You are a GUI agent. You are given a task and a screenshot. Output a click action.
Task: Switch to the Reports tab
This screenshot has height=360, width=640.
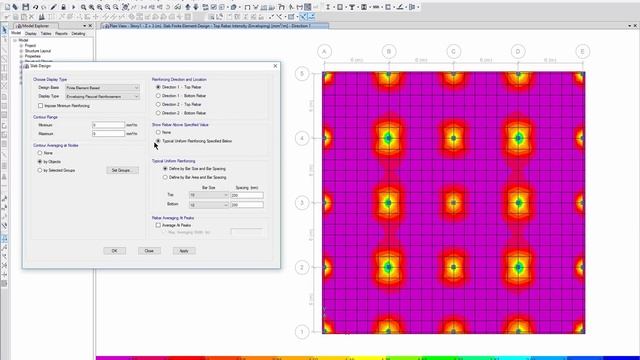click(x=61, y=33)
